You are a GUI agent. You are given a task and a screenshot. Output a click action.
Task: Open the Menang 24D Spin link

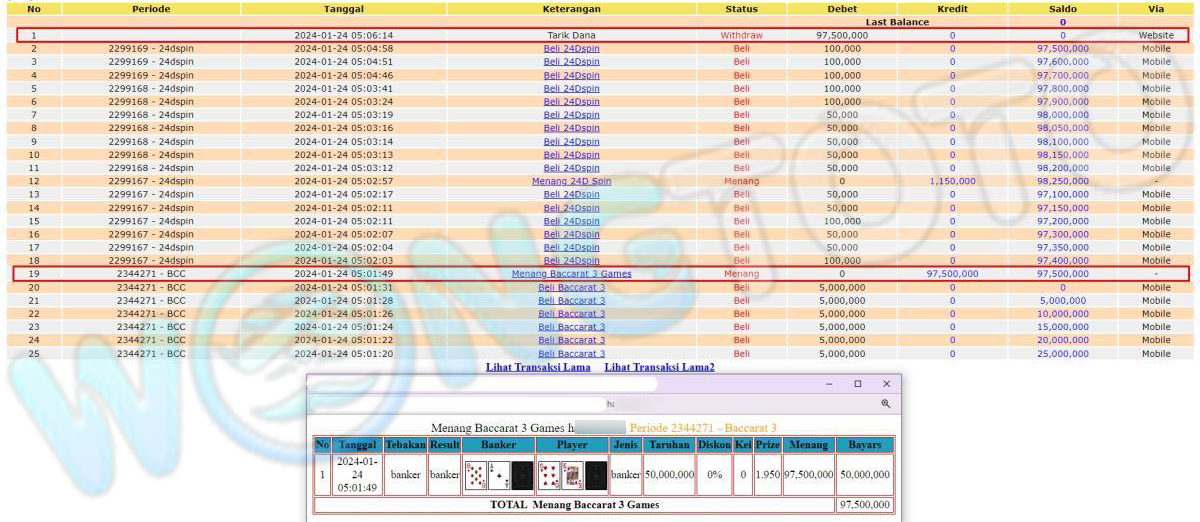tap(571, 181)
